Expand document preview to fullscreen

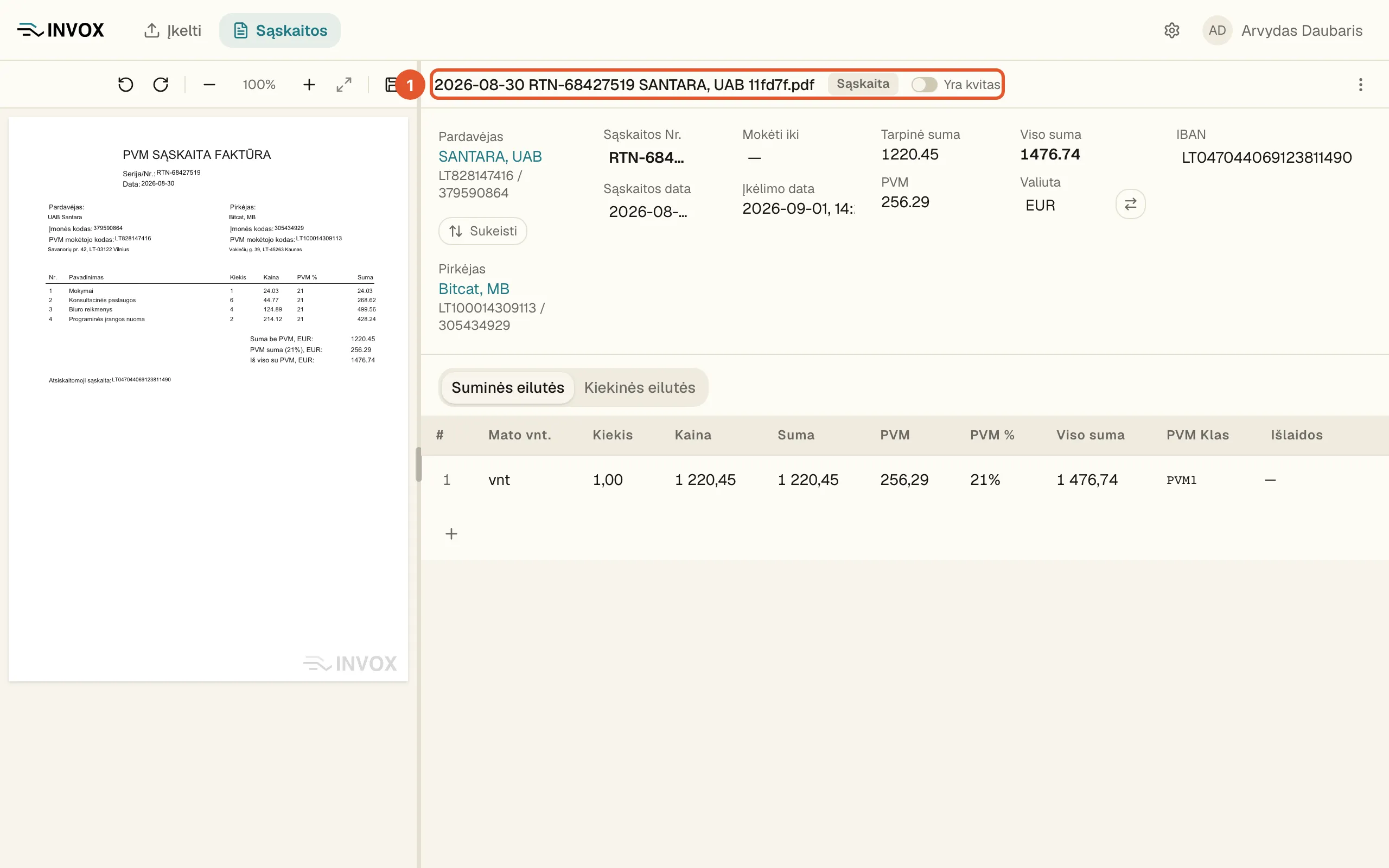pos(344,85)
